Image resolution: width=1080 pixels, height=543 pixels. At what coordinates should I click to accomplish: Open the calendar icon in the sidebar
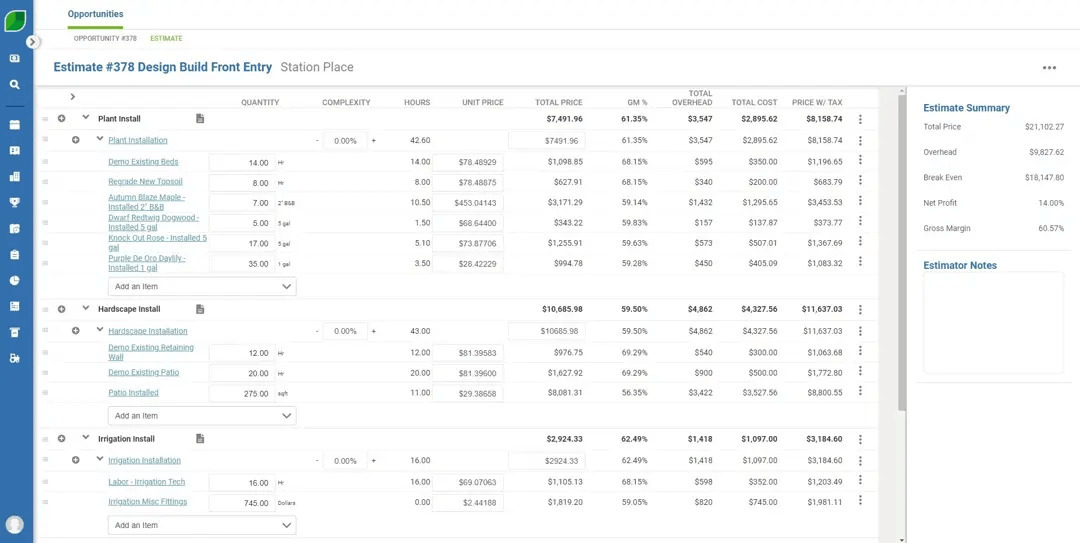click(x=14, y=125)
